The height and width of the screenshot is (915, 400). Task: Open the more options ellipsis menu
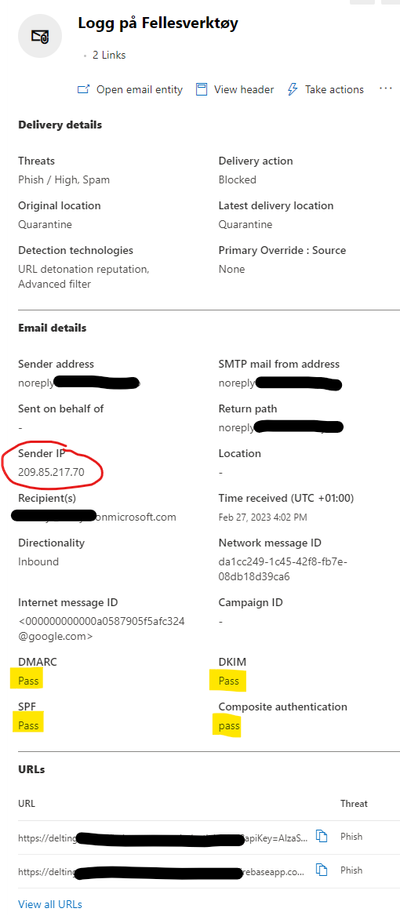pyautogui.click(x=385, y=89)
